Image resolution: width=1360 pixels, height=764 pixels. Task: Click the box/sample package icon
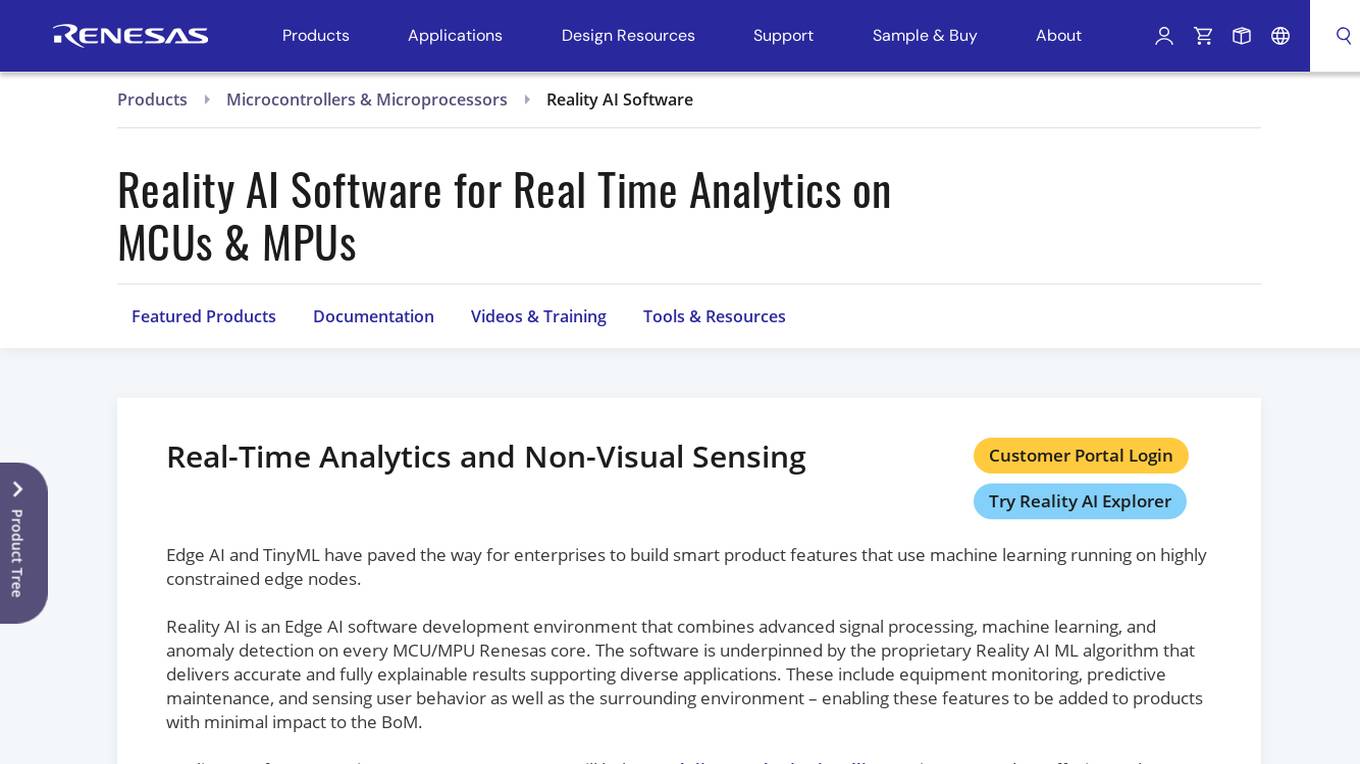[1242, 36]
